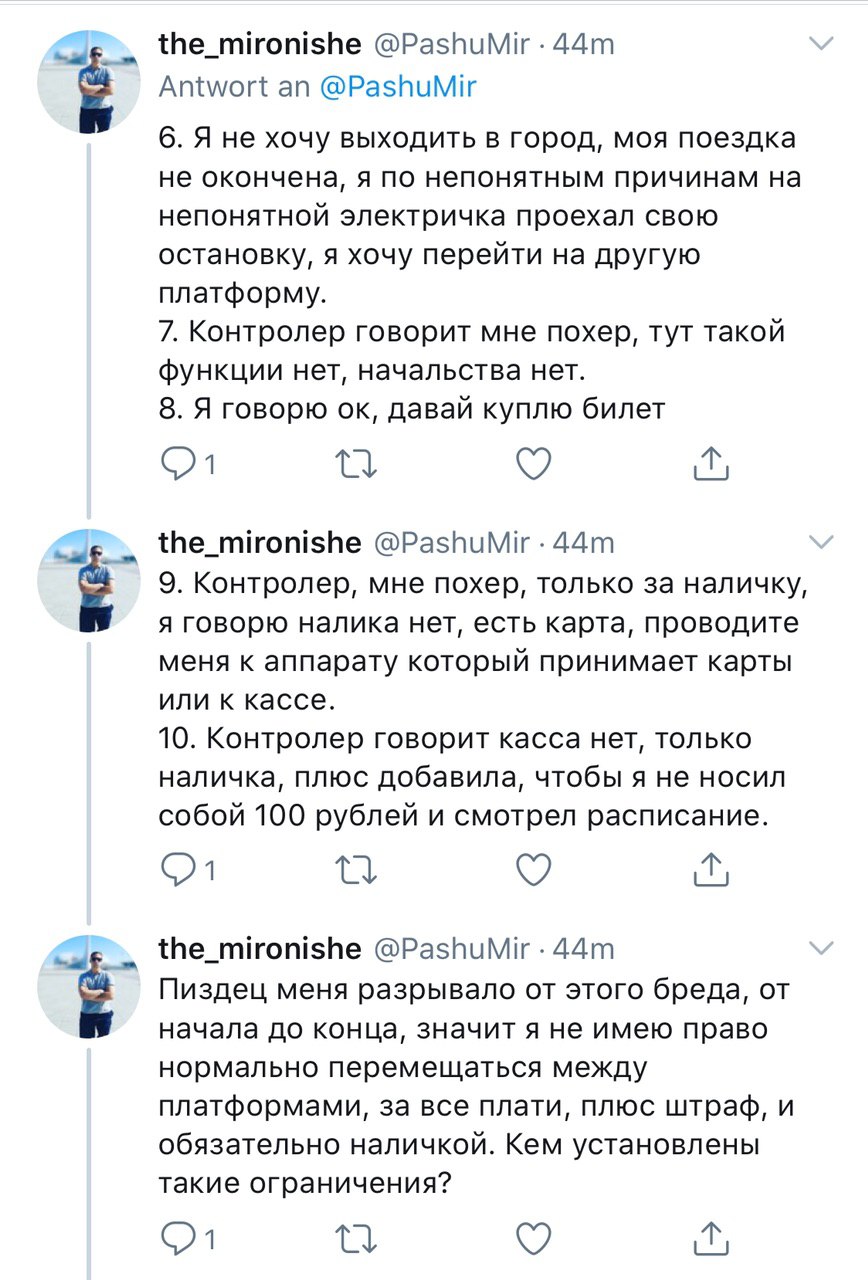
Task: Retweet the last tweet about штраф
Action: [x=357, y=1236]
